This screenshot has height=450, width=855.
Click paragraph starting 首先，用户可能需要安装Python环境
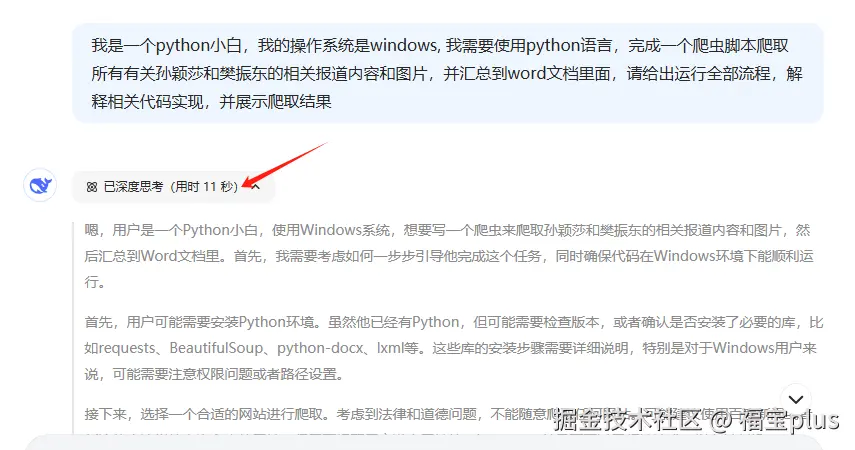point(453,348)
